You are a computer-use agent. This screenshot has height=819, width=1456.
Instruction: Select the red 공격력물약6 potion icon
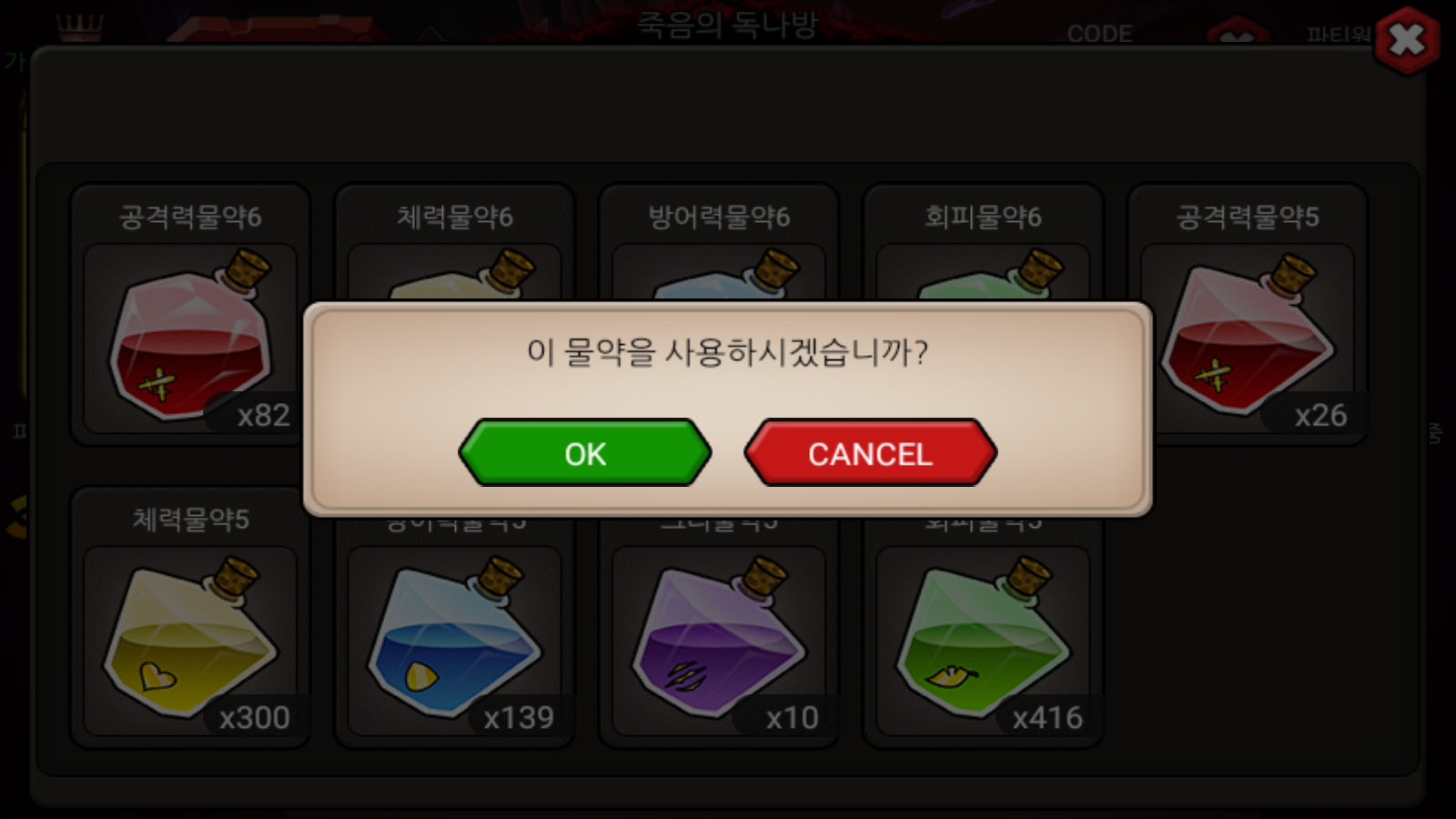click(x=189, y=338)
